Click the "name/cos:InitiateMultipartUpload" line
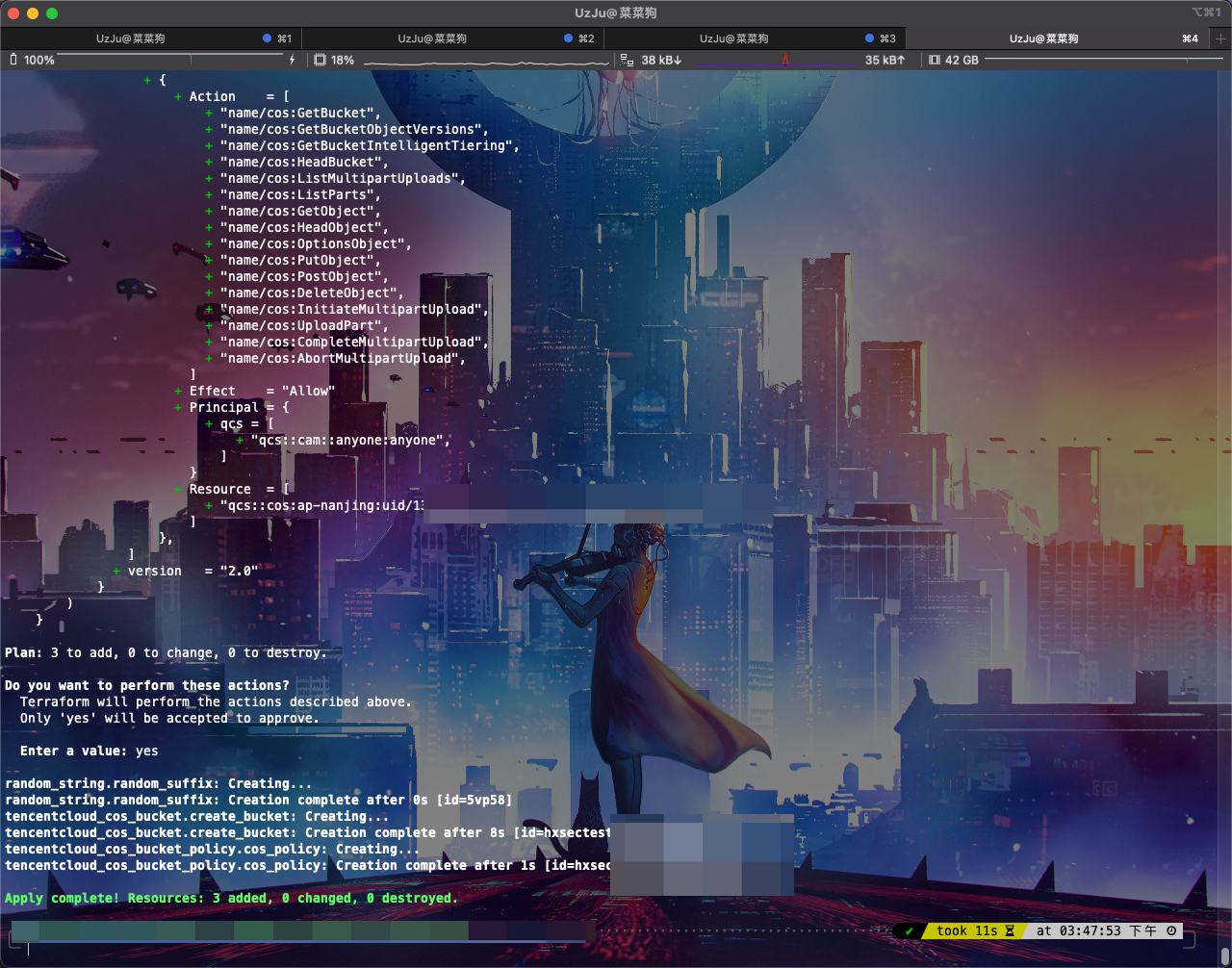 [x=347, y=309]
